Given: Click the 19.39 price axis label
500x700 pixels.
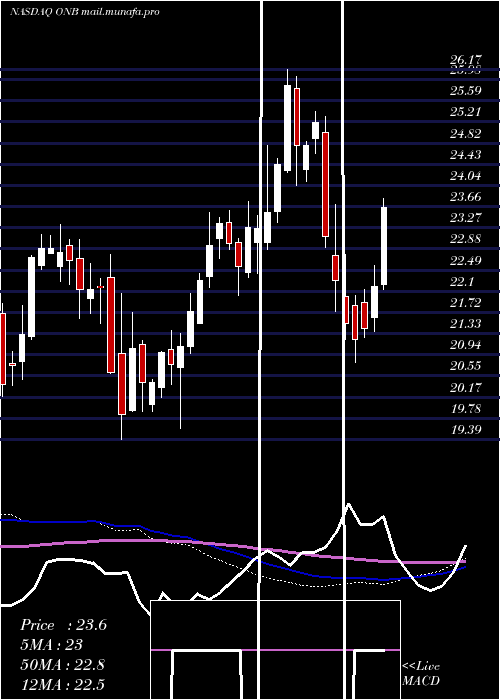Looking at the screenshot, I should tap(466, 430).
